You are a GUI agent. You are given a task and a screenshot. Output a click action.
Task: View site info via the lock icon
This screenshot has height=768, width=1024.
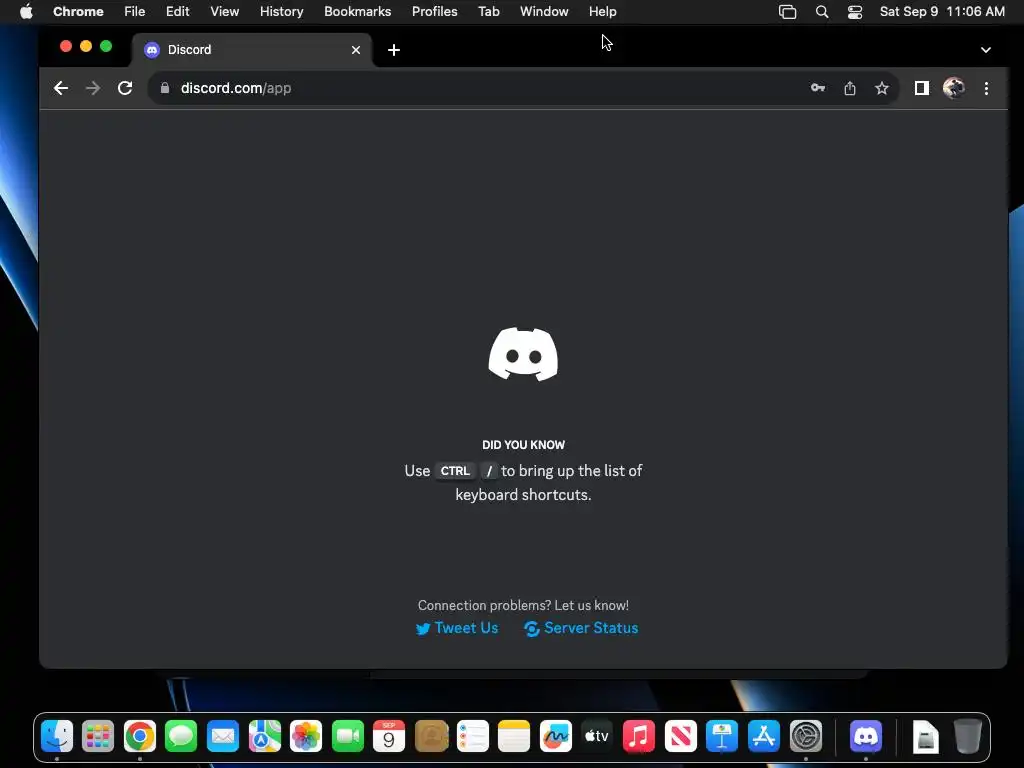click(x=165, y=88)
